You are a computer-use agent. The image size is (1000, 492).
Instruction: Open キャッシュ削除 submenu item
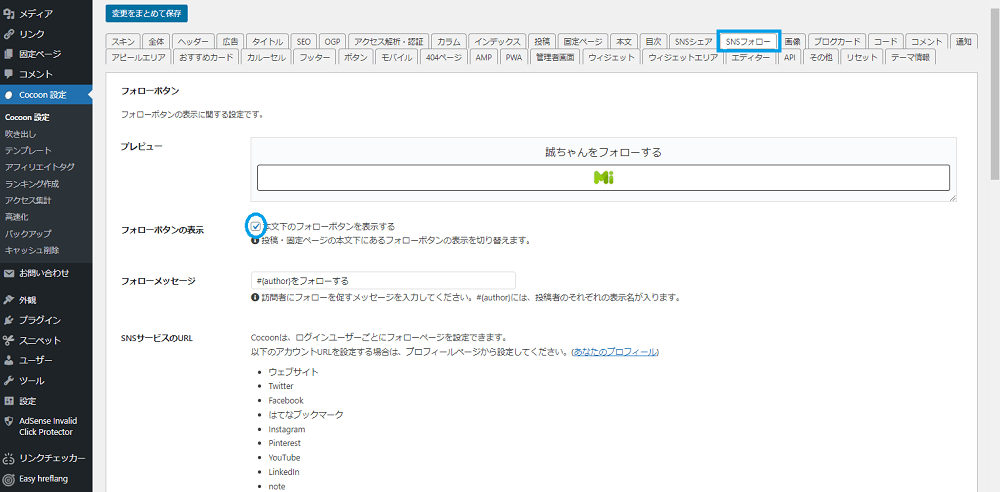coord(32,250)
